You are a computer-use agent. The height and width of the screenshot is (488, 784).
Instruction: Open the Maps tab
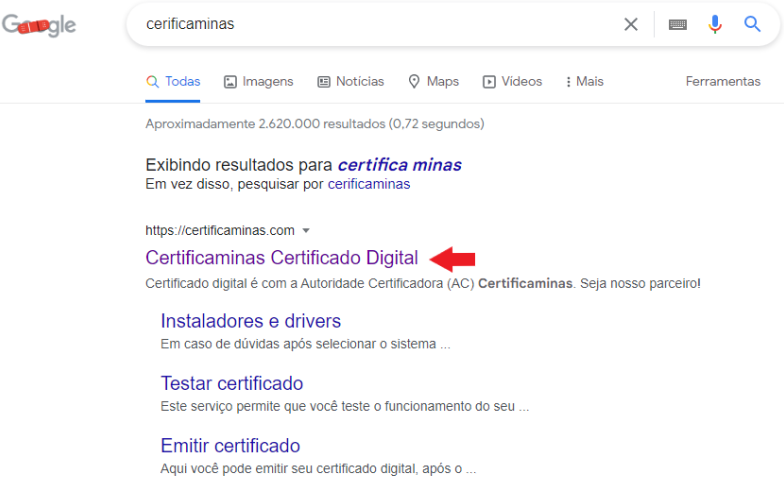coord(434,82)
